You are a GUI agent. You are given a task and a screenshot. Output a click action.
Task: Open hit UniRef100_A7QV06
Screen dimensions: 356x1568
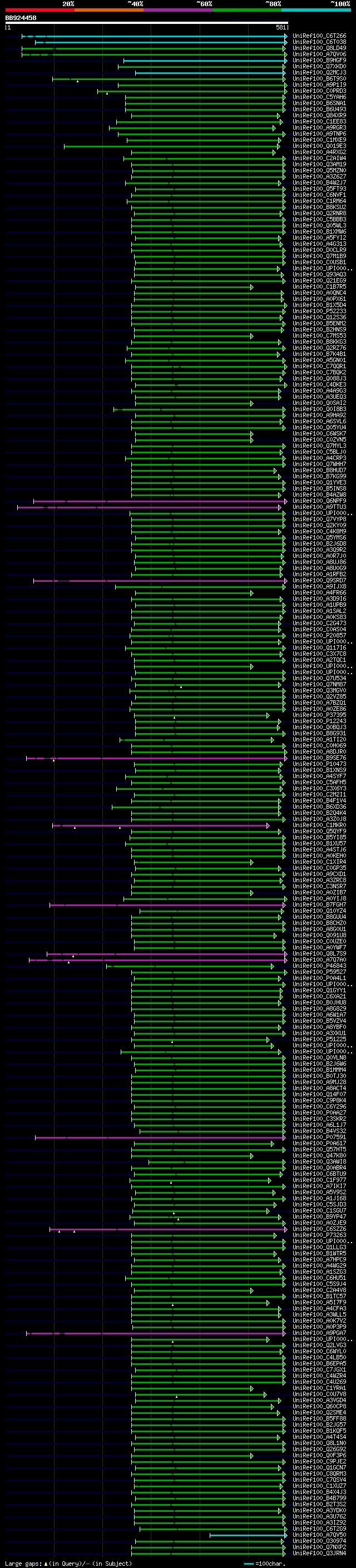pos(319,54)
